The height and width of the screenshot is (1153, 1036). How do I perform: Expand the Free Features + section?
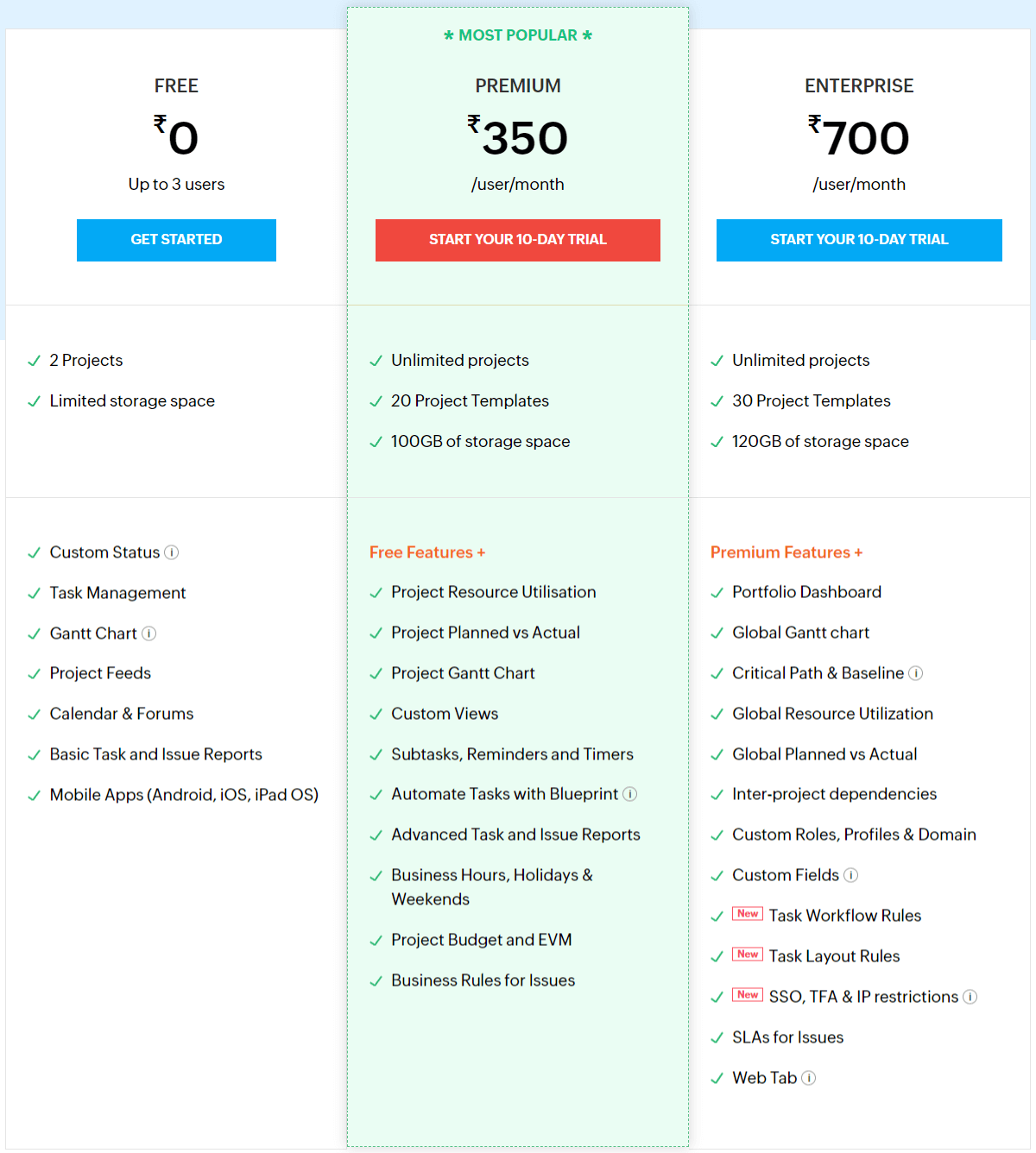point(426,552)
